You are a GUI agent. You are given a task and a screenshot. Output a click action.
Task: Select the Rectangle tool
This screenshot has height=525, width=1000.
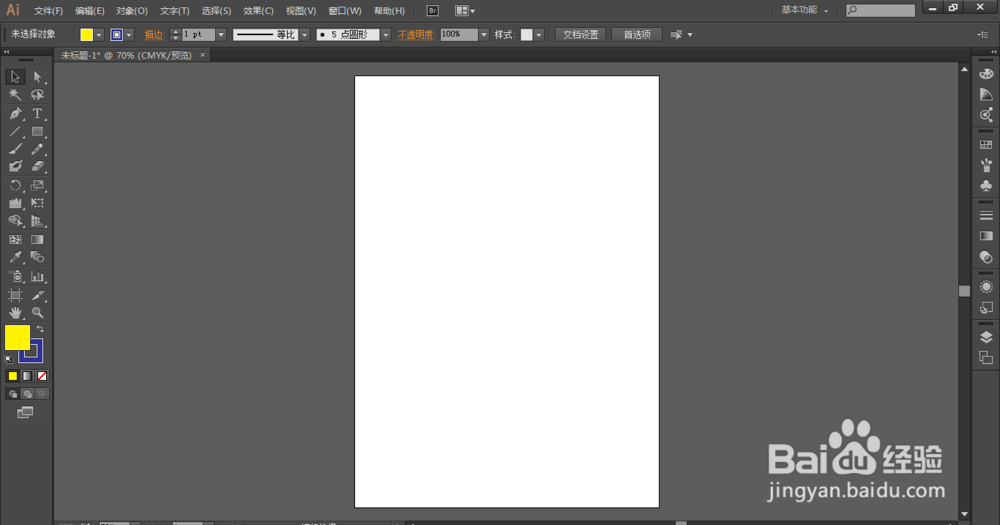click(37, 131)
